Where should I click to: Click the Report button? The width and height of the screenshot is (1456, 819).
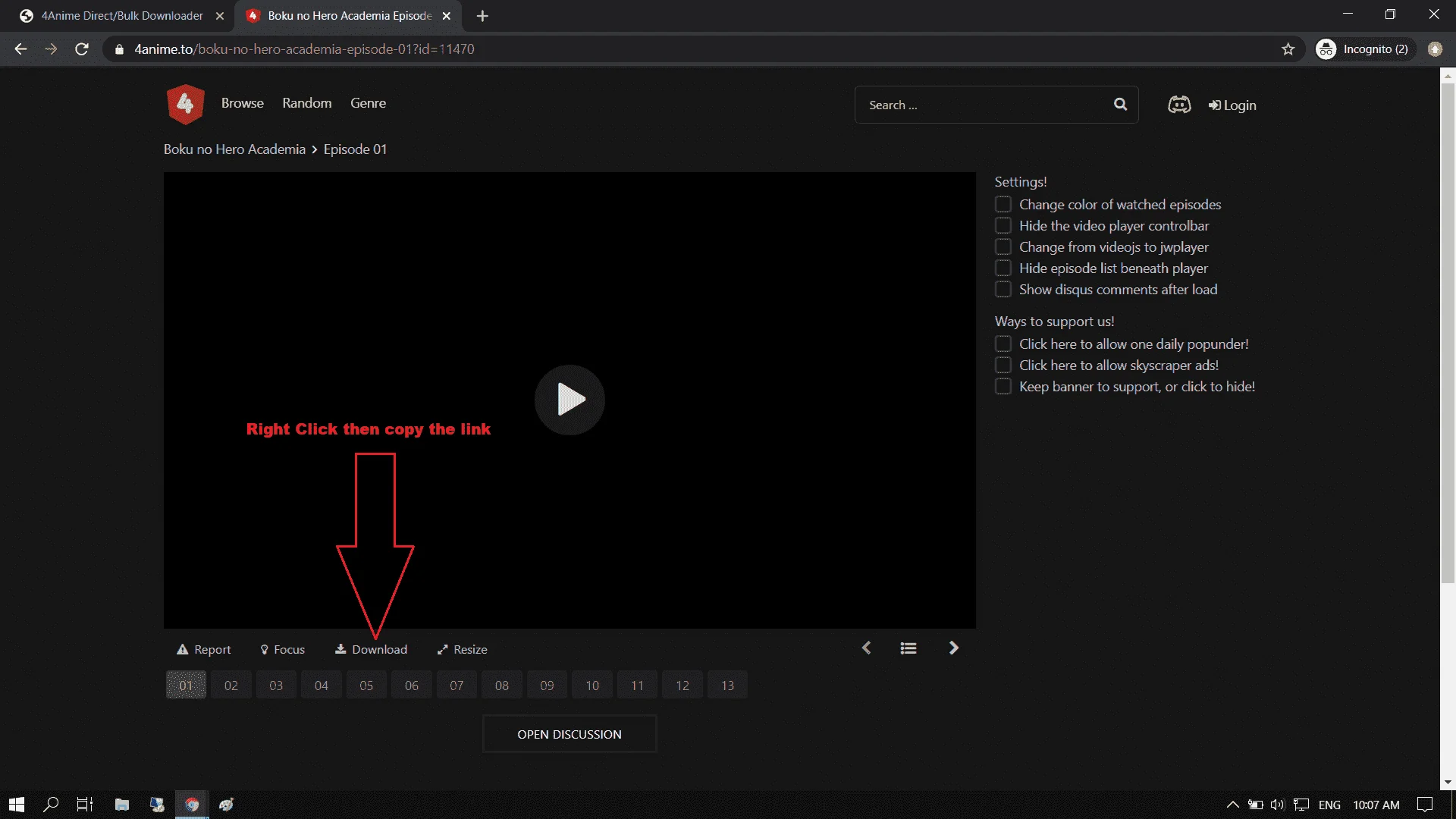(204, 650)
